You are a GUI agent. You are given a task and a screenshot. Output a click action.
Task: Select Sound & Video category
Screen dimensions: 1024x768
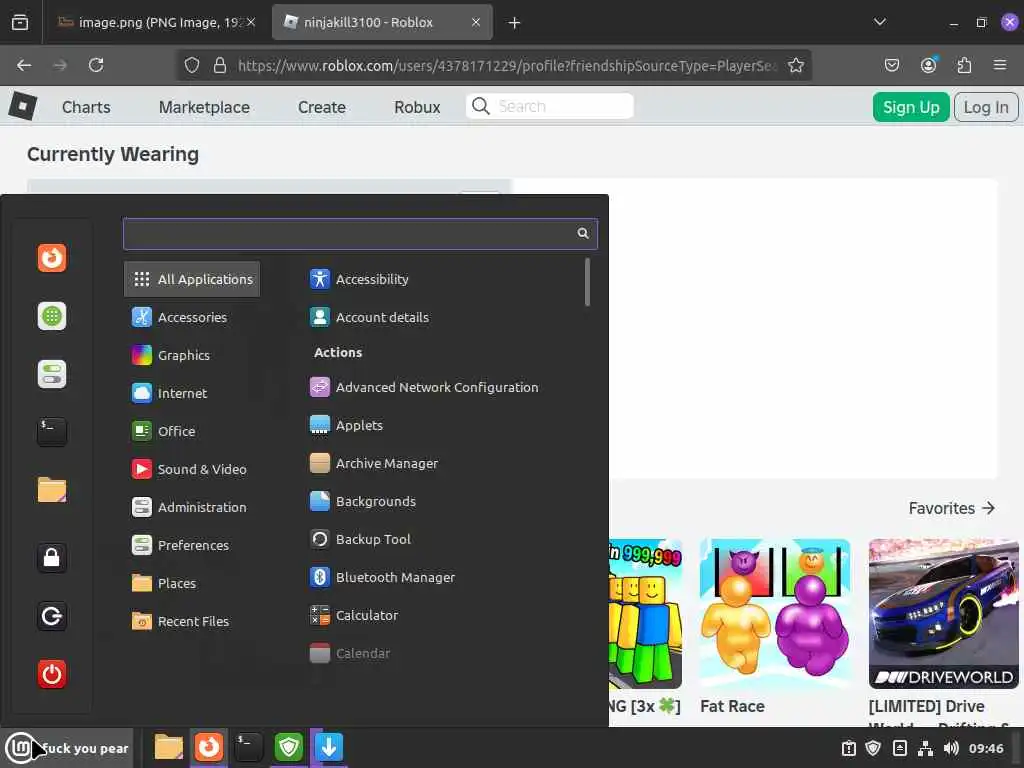coord(189,469)
